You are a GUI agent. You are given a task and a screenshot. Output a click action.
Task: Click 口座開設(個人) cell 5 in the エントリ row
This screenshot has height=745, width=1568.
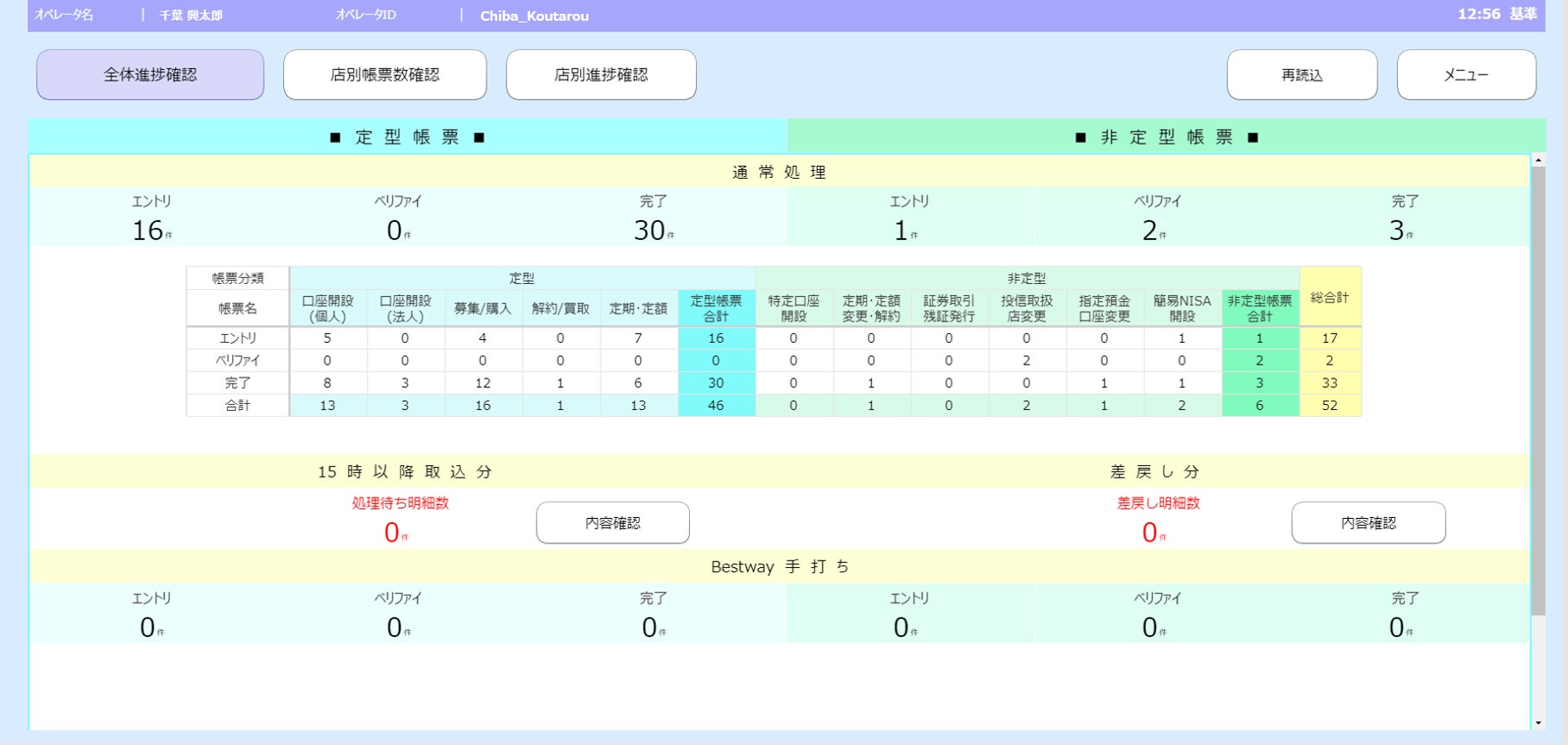pos(328,338)
